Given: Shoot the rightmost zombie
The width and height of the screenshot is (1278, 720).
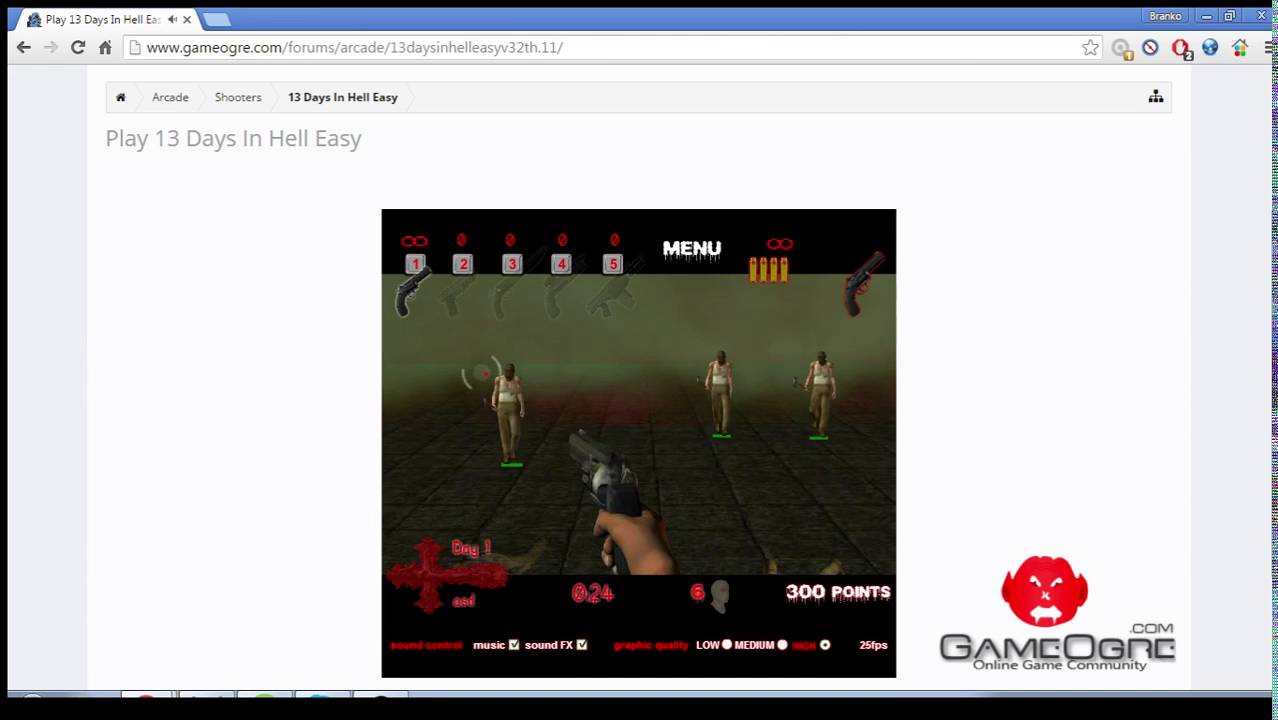Looking at the screenshot, I should coord(820,393).
